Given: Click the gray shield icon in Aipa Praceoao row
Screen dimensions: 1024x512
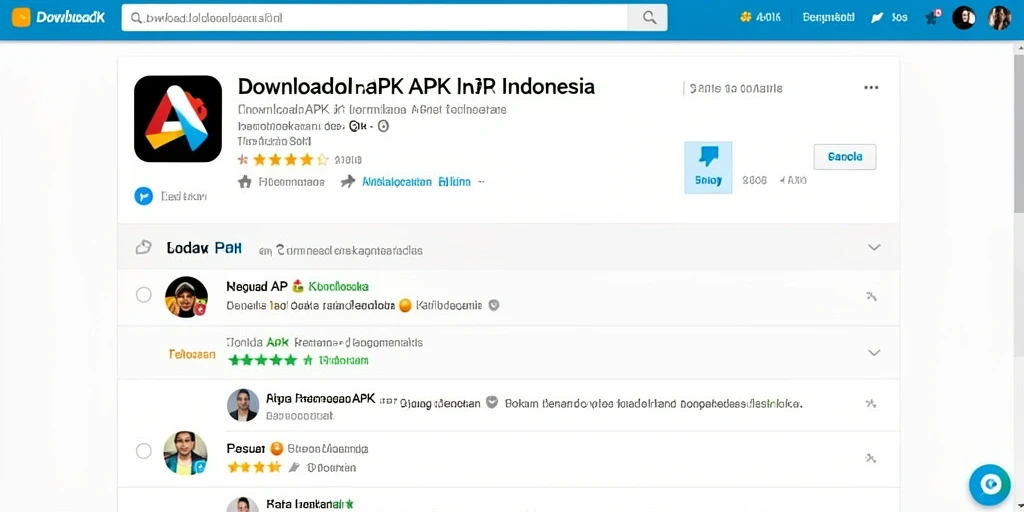Looking at the screenshot, I should 492,402.
